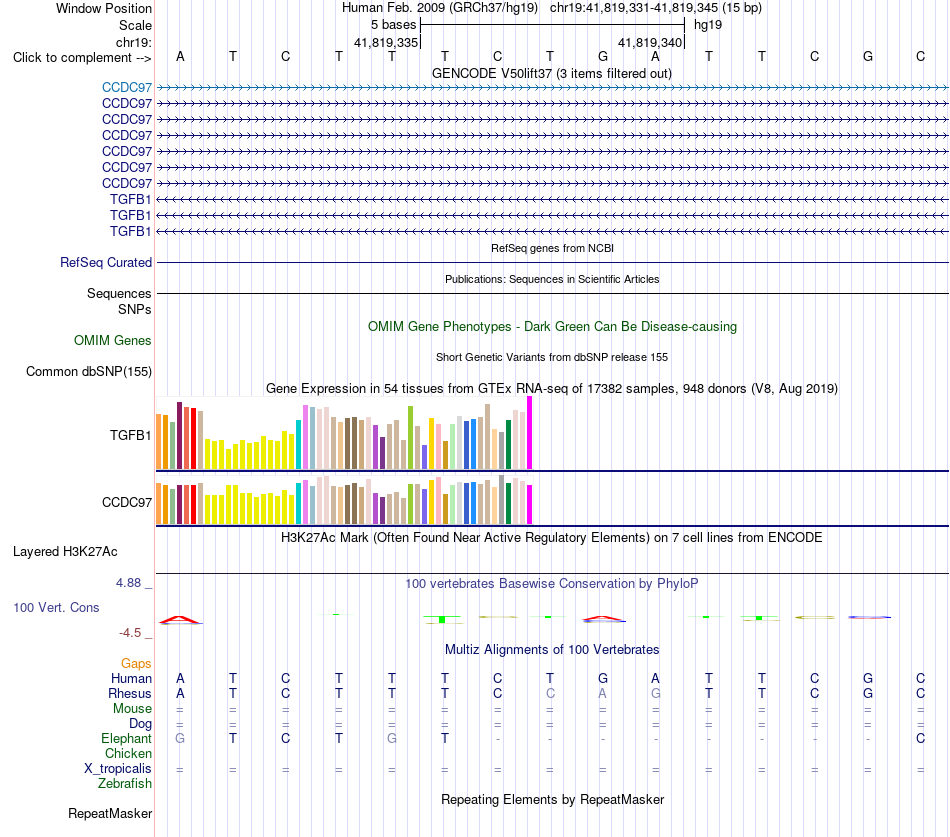The height and width of the screenshot is (837, 950).
Task: Select the 'RefSeq Curated' track label
Action: (x=106, y=262)
